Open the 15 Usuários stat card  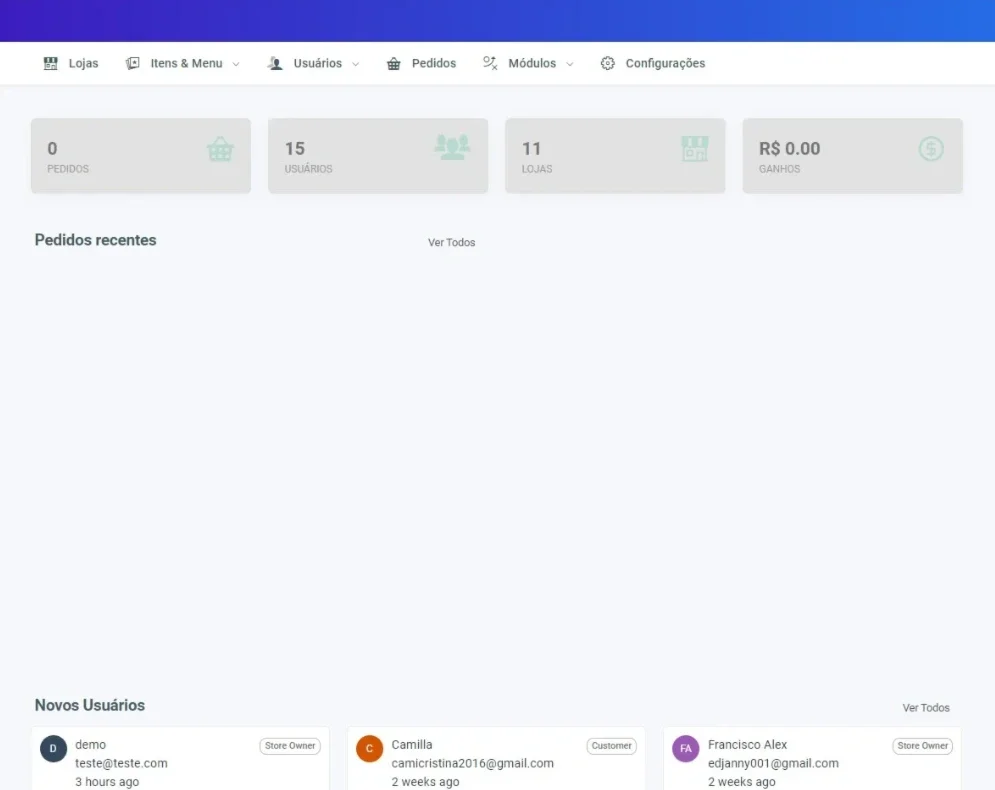coord(378,155)
